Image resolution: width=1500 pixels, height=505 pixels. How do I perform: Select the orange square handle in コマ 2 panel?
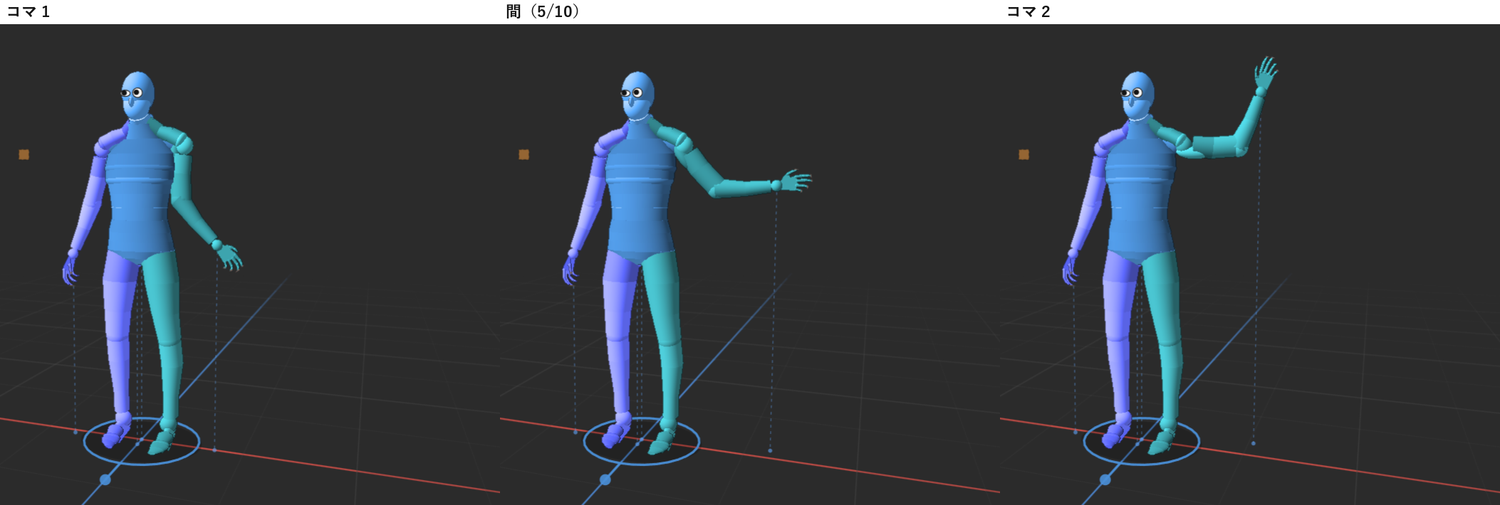pos(1024,155)
